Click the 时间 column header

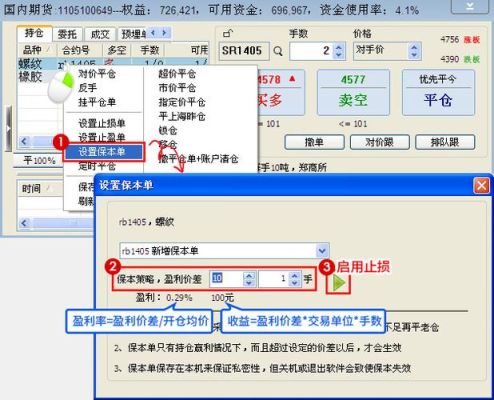coord(39,189)
